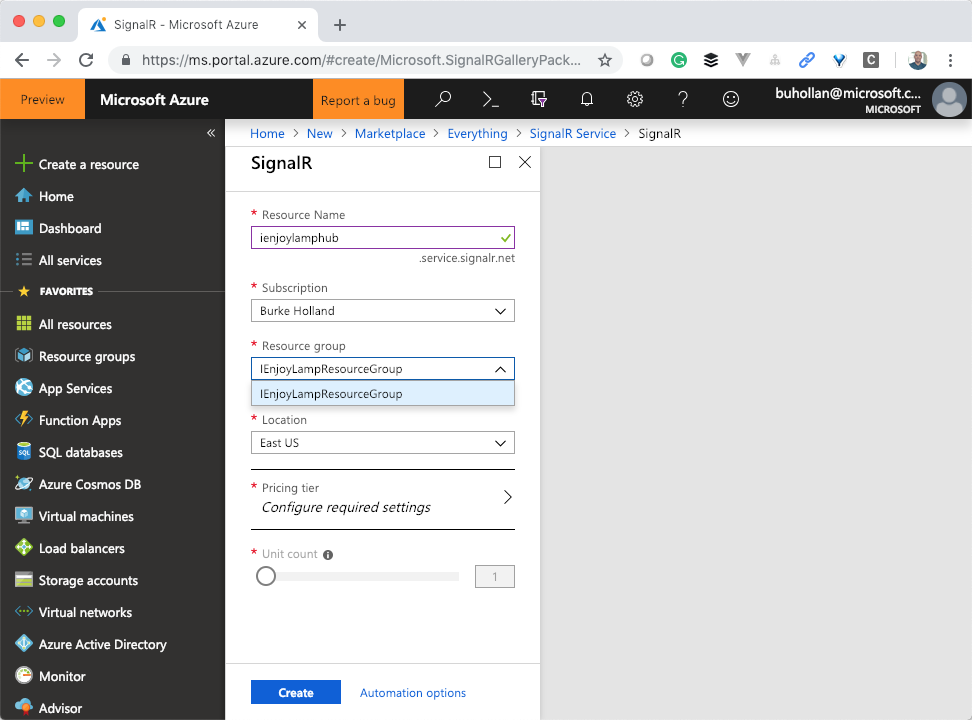Open the Subscription dropdown

[x=382, y=311]
